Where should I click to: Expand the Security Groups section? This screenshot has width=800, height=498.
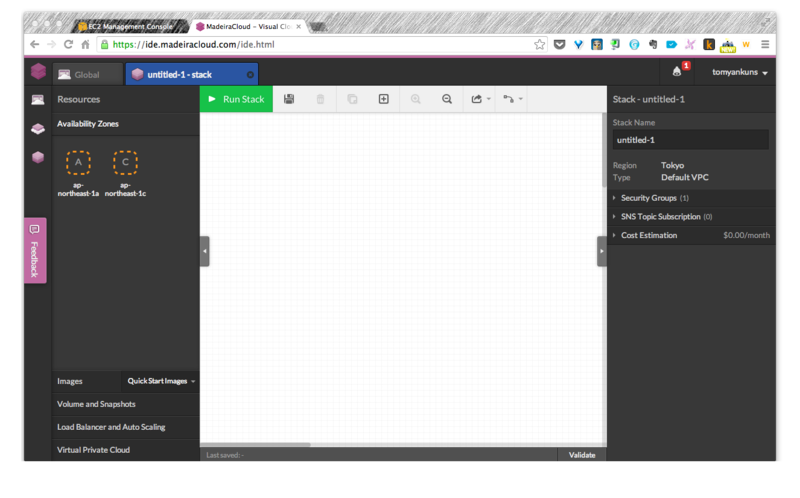coord(691,198)
